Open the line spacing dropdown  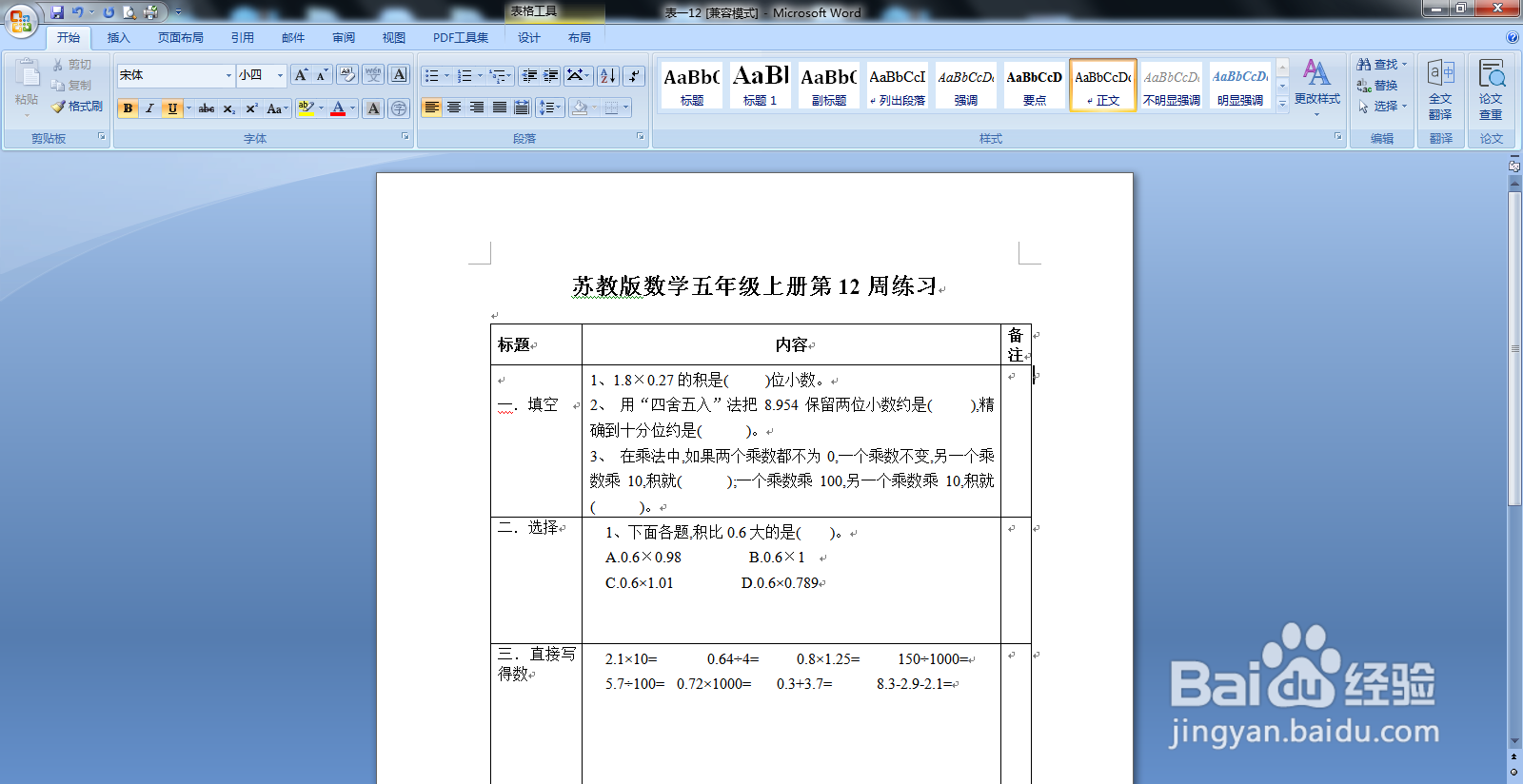tap(550, 108)
